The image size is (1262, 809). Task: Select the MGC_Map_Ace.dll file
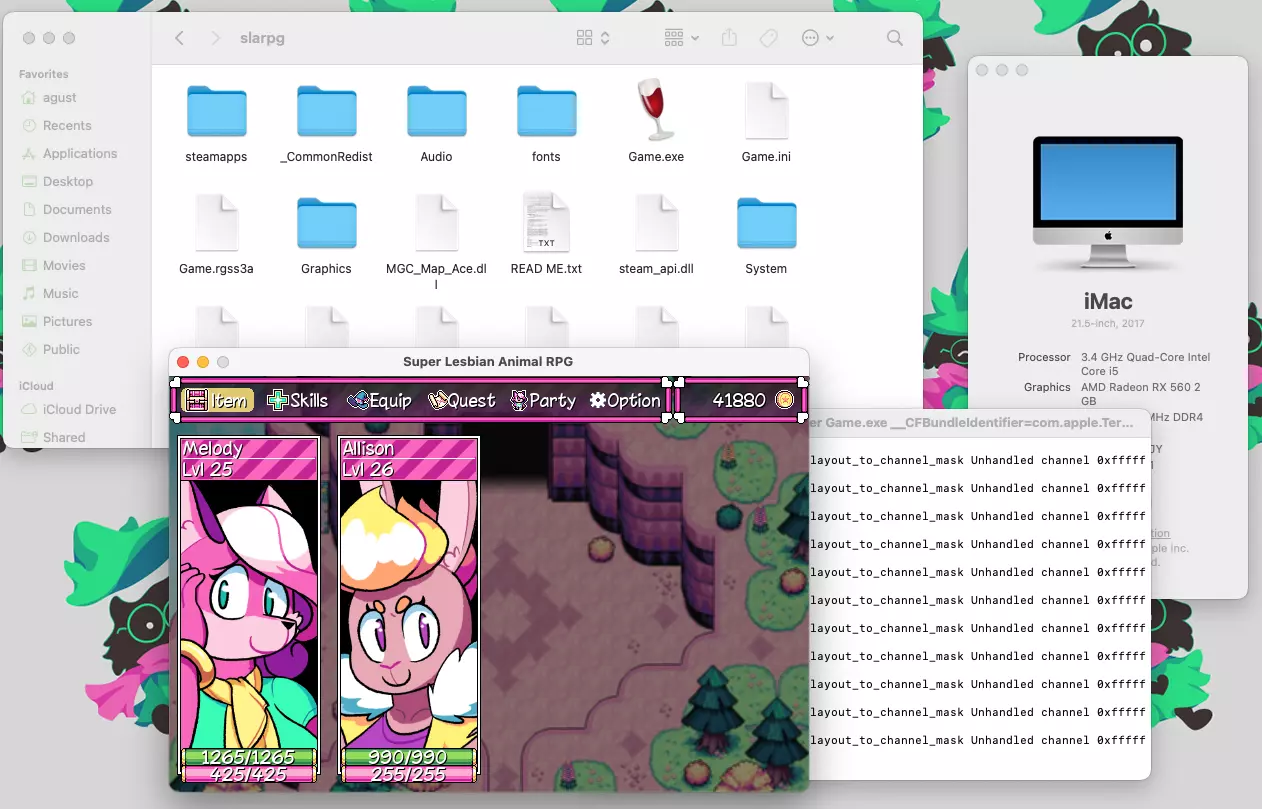[x=436, y=224]
